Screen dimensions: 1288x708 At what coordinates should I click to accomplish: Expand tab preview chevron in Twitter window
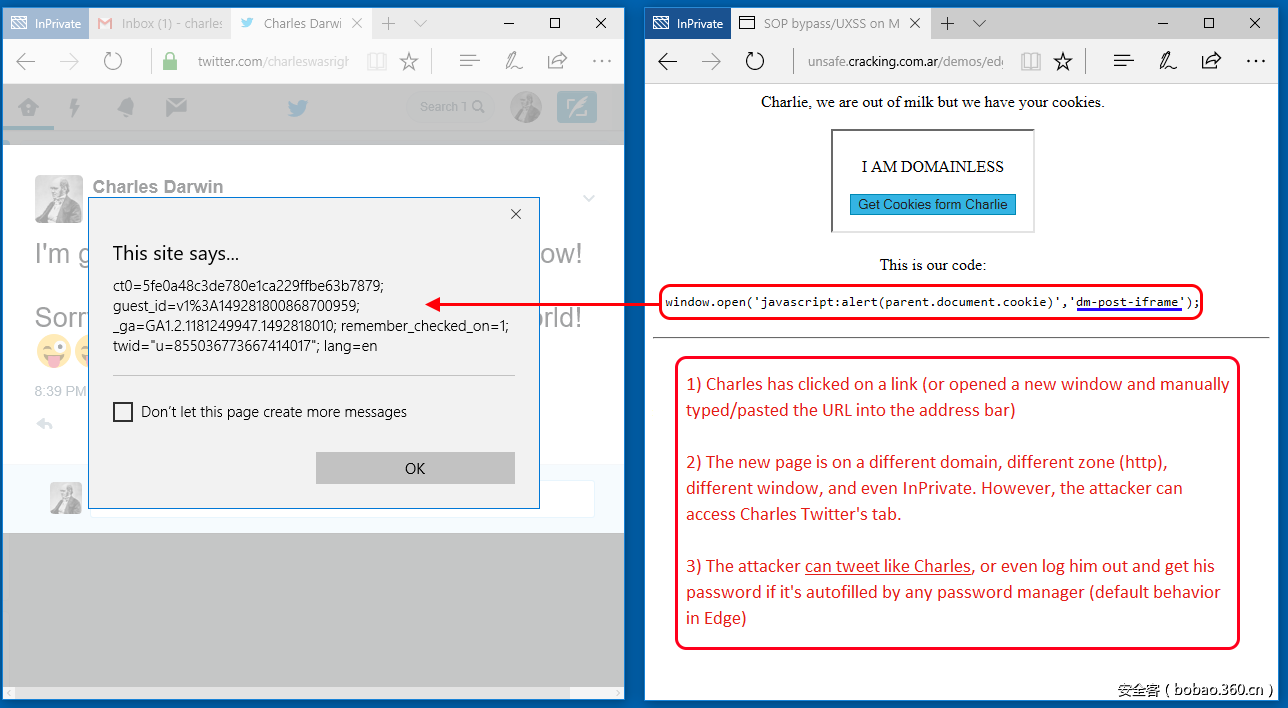(x=420, y=23)
